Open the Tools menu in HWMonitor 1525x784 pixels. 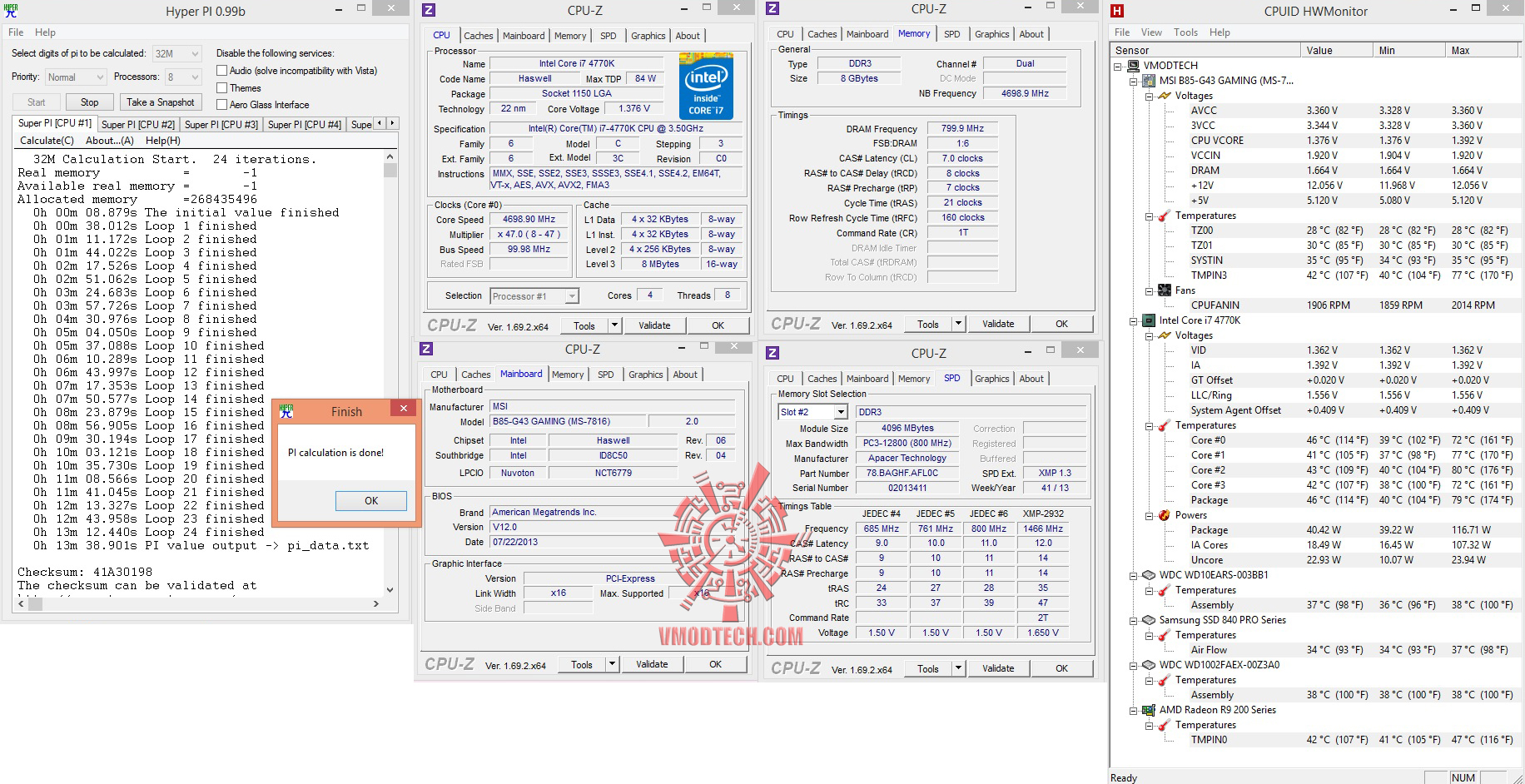click(1185, 32)
